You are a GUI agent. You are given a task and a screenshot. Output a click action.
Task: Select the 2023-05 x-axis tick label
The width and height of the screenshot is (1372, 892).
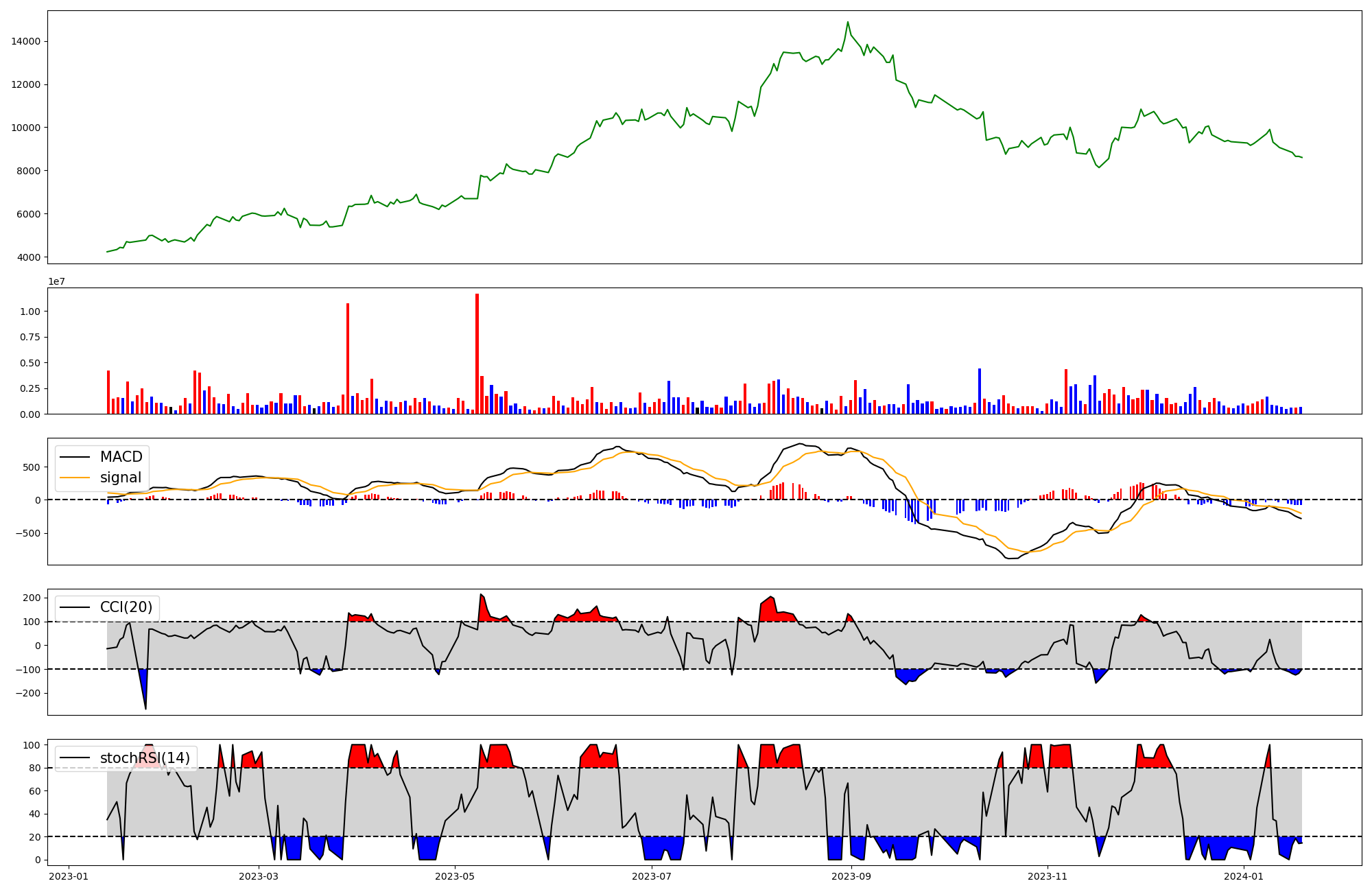pos(455,876)
